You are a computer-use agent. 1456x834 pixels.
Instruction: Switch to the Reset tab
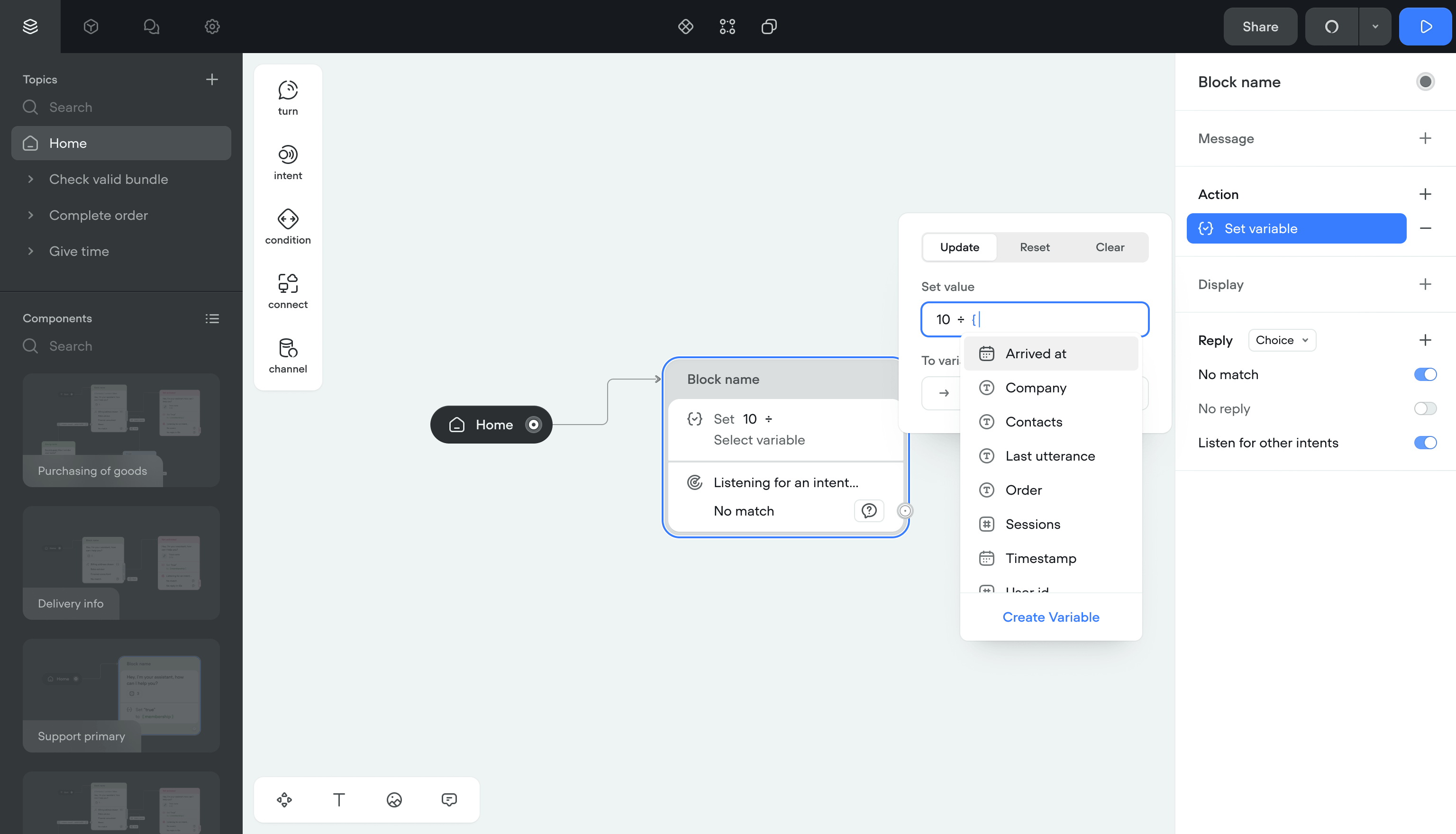coord(1035,247)
